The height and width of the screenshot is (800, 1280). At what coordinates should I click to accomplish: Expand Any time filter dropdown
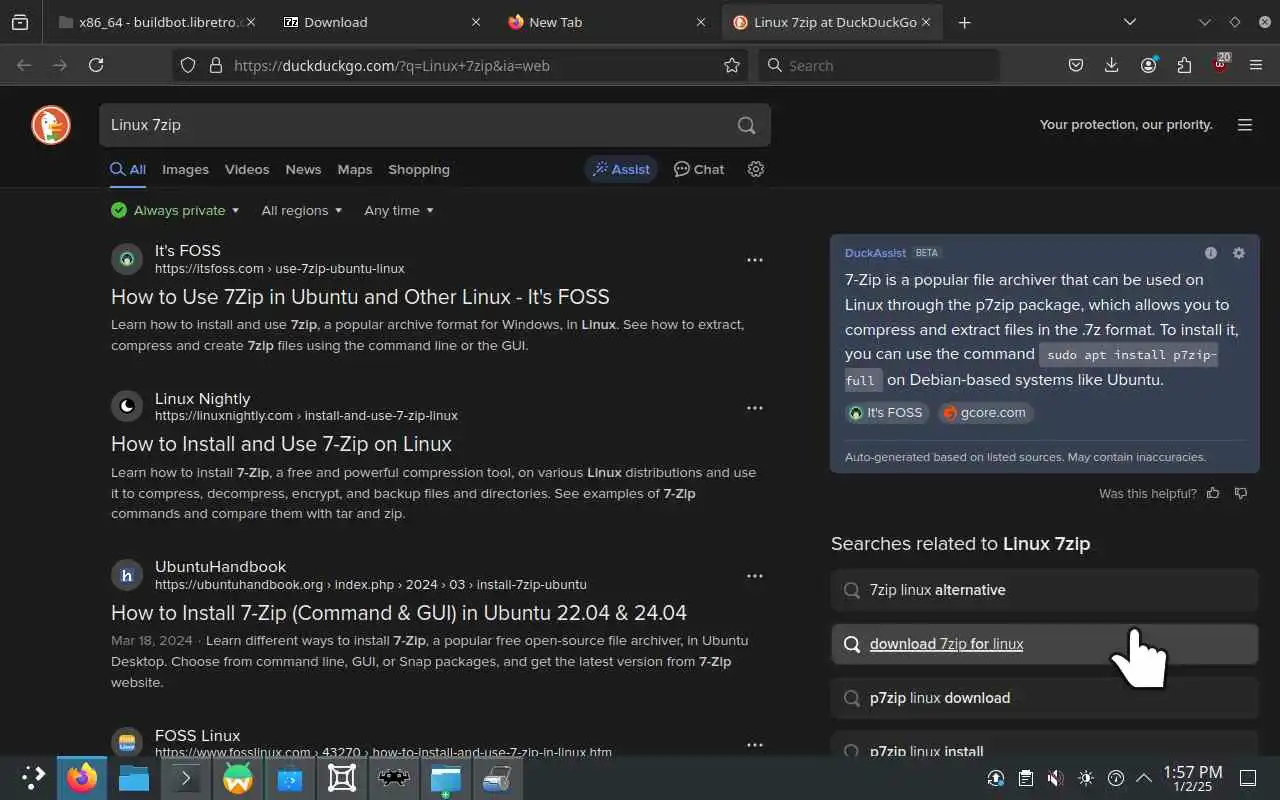[x=399, y=210]
